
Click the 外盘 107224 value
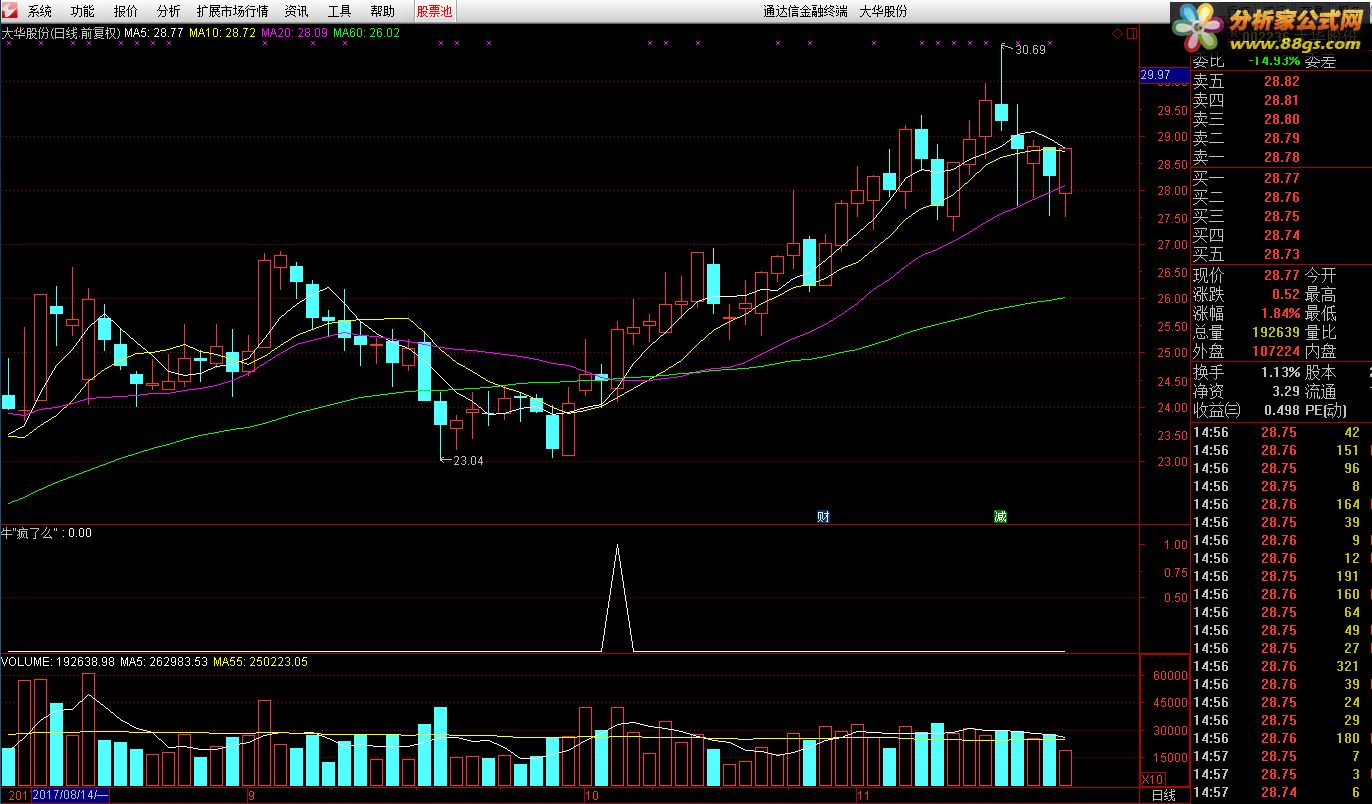pos(1276,352)
